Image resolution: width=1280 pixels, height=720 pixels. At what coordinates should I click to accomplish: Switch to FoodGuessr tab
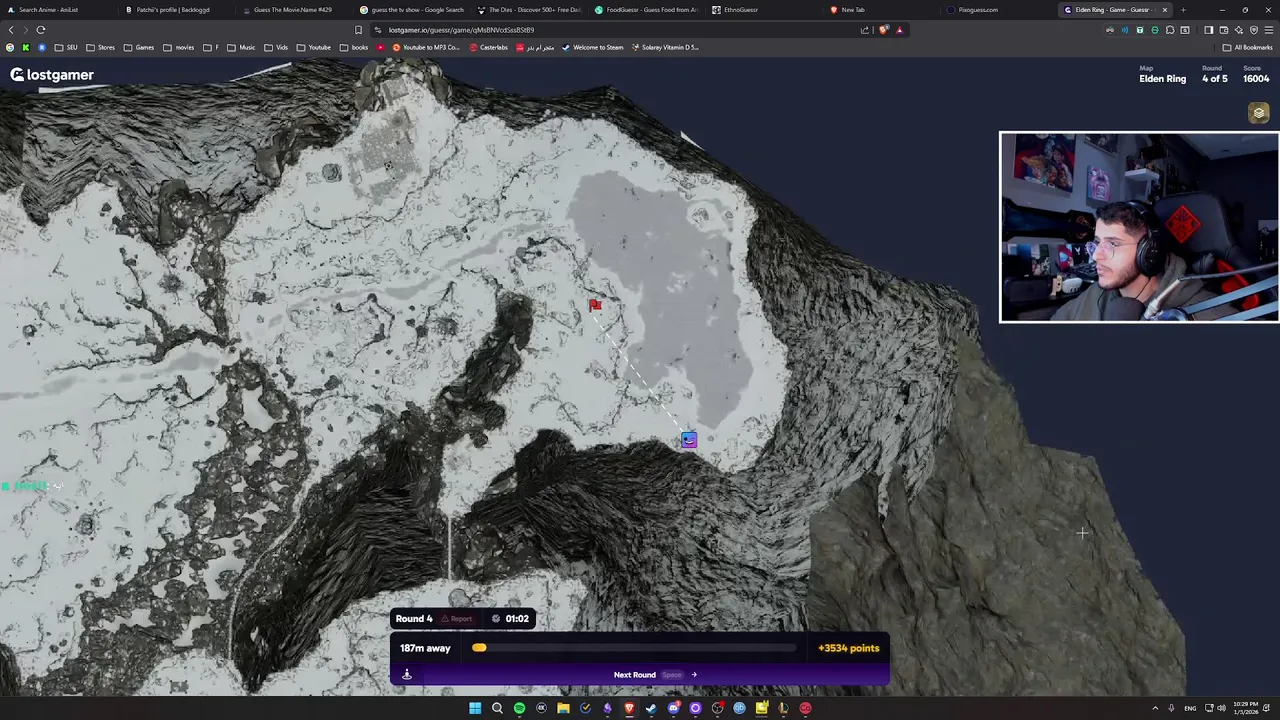[645, 10]
